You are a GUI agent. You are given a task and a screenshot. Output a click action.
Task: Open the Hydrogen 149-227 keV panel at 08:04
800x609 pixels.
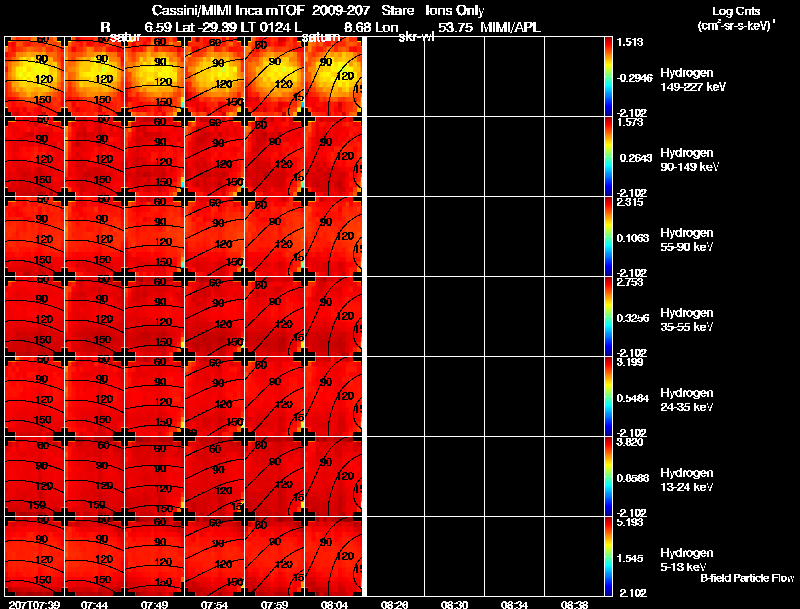(x=334, y=77)
